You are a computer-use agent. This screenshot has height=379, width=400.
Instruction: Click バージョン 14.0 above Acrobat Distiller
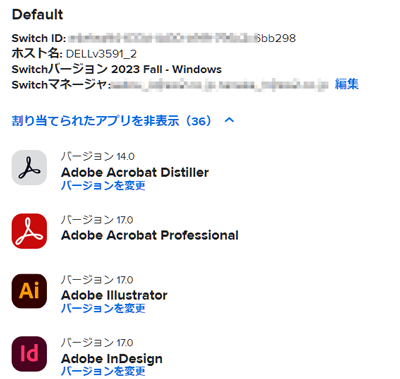tap(98, 156)
